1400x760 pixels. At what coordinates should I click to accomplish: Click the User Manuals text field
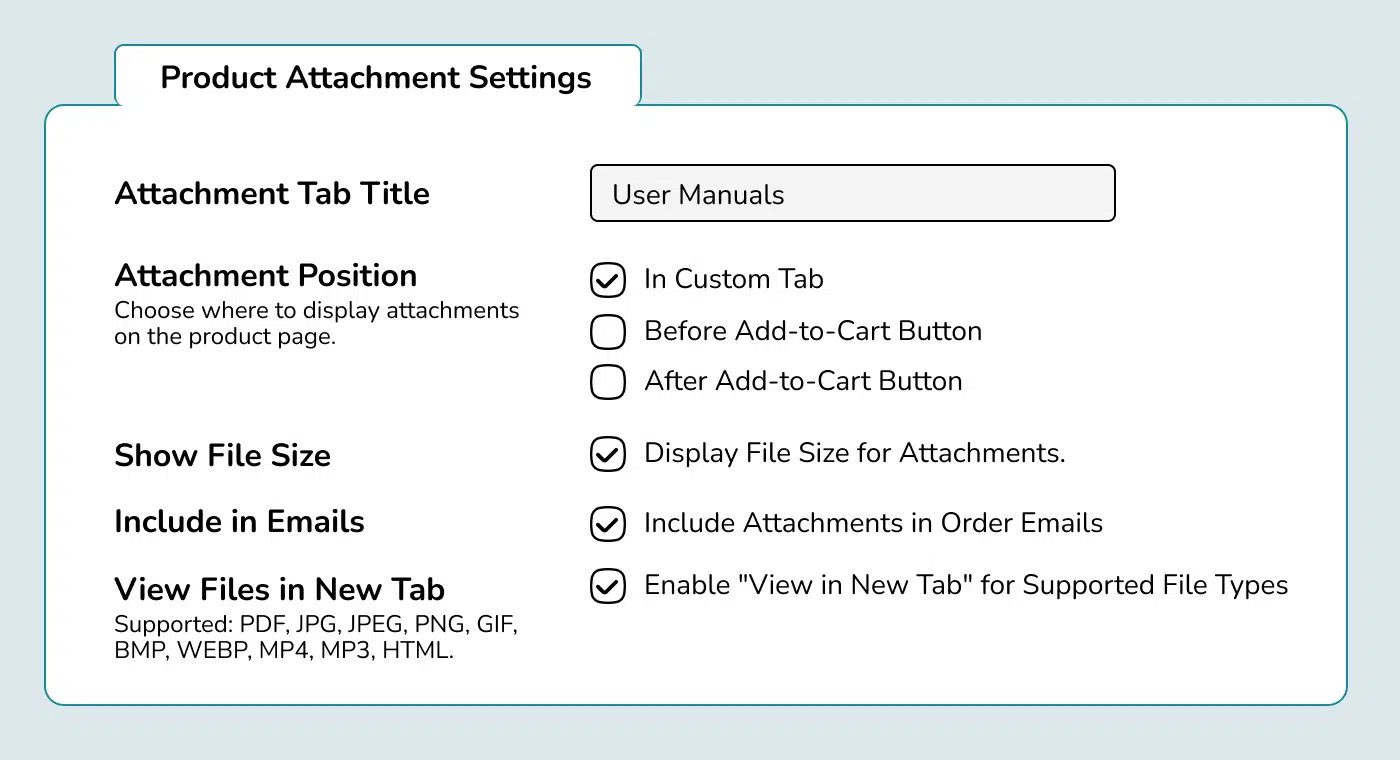click(852, 194)
